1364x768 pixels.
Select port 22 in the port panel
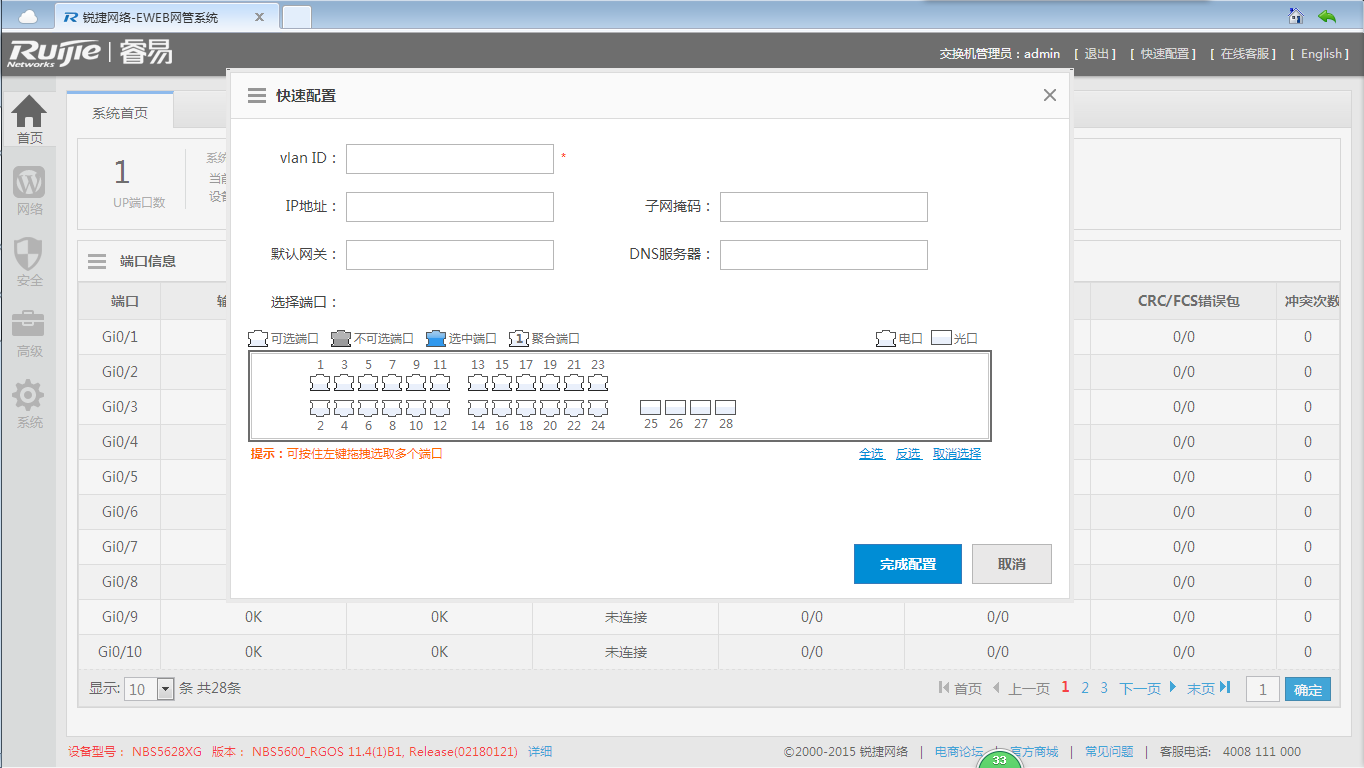pyautogui.click(x=574, y=408)
